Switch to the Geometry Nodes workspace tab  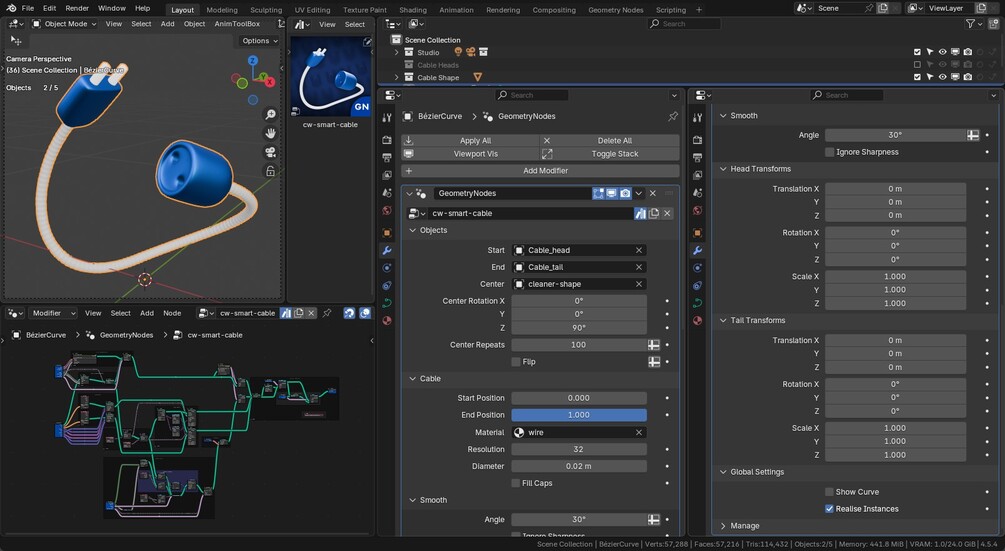tap(615, 10)
